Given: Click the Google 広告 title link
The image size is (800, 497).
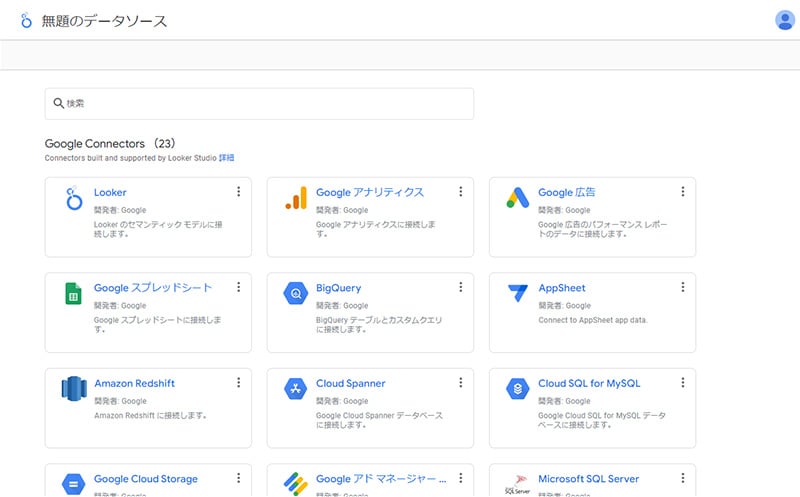Looking at the screenshot, I should point(567,192).
